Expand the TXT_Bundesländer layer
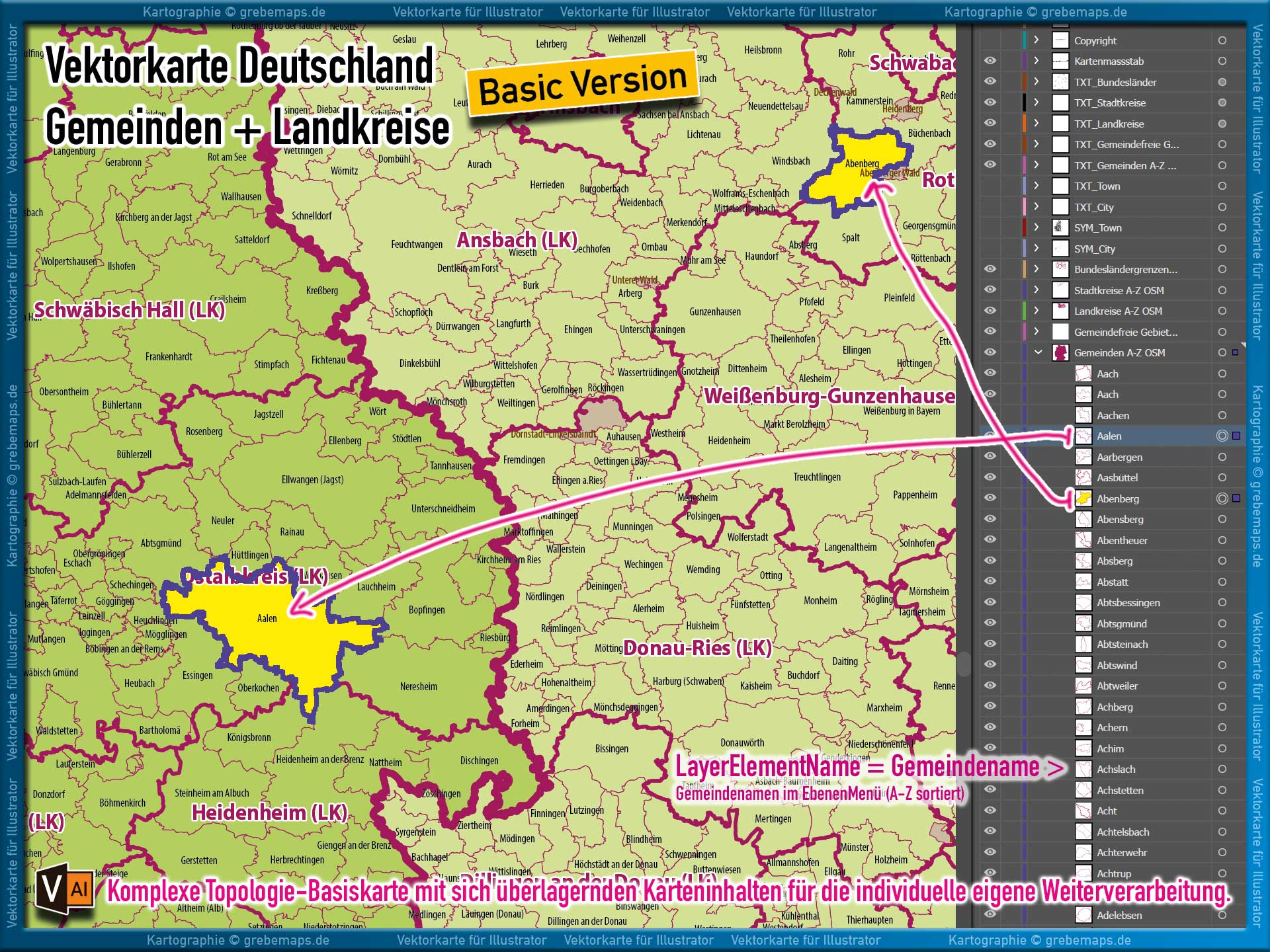This screenshot has width=1270, height=952. click(x=1037, y=82)
